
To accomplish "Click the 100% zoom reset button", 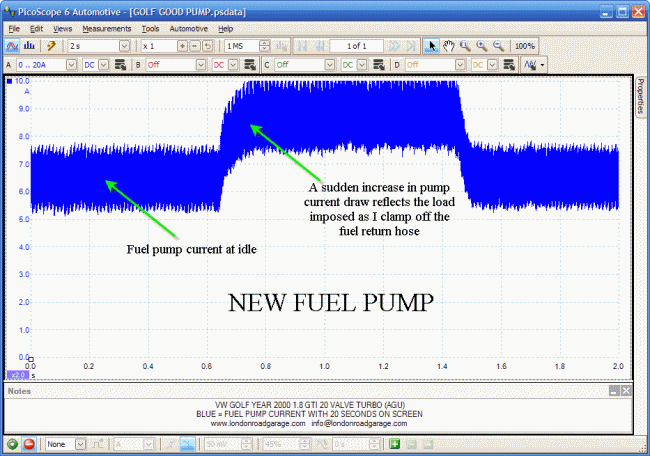I will point(524,46).
